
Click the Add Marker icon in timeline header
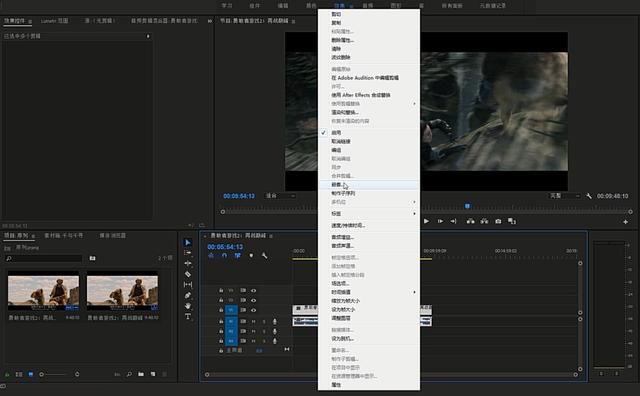point(251,256)
